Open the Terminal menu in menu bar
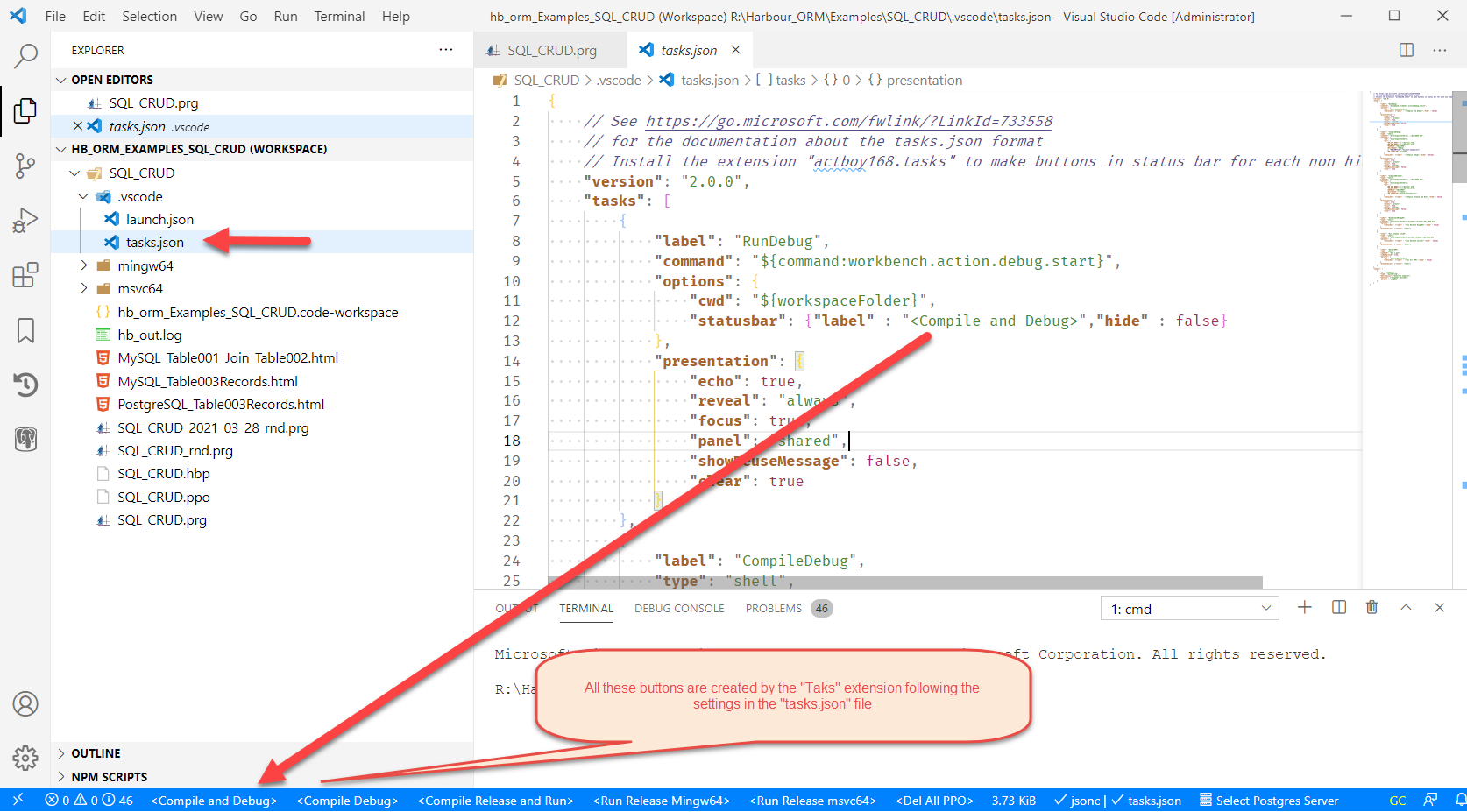The height and width of the screenshot is (812, 1467). 339,16
